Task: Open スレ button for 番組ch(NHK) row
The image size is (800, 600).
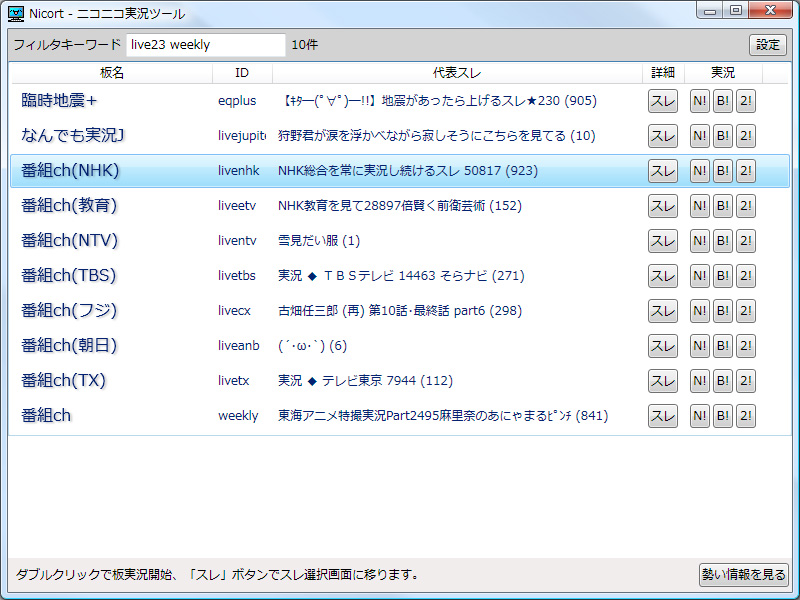Action: pyautogui.click(x=663, y=171)
